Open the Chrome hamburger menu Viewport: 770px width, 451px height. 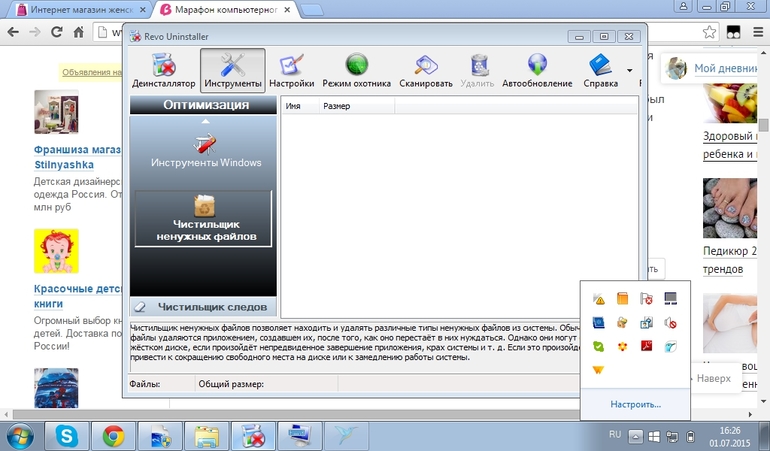click(758, 32)
